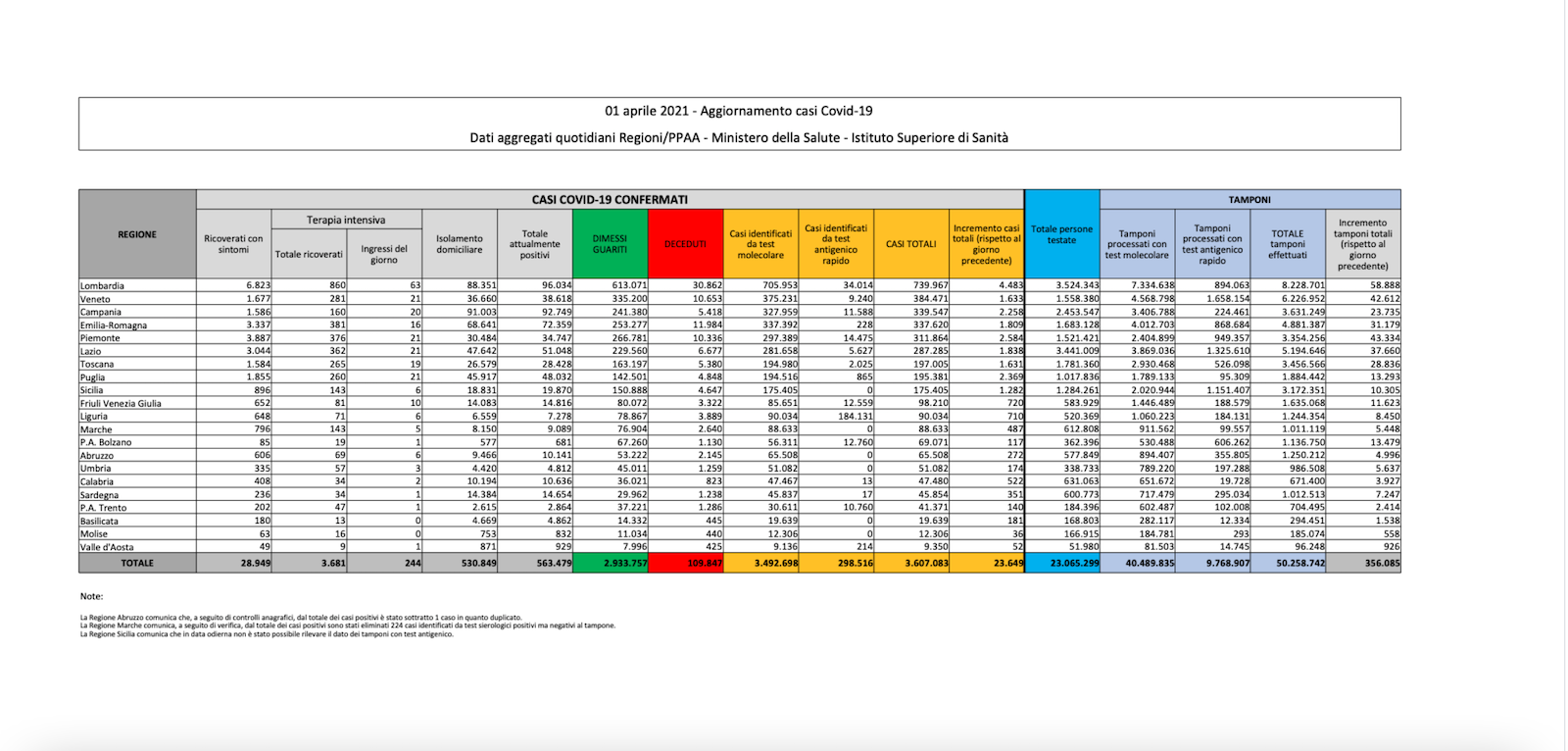This screenshot has width=1568, height=751.
Task: Click the CASI COVID-19 CONFERMATI heading
Action: [x=610, y=199]
